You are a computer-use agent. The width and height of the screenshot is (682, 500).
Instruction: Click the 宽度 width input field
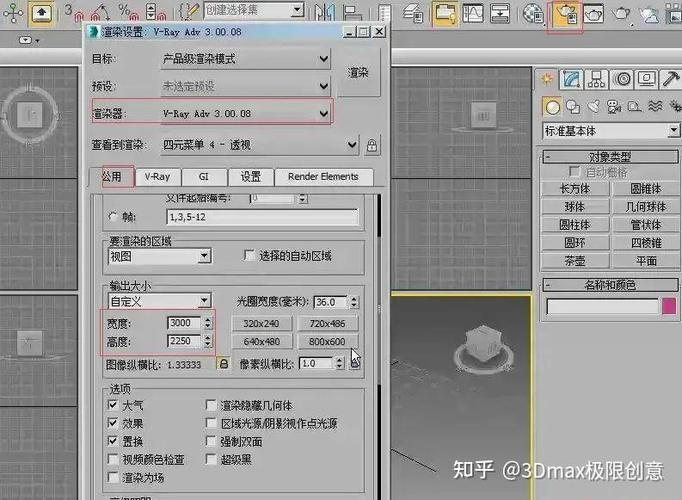[184, 323]
